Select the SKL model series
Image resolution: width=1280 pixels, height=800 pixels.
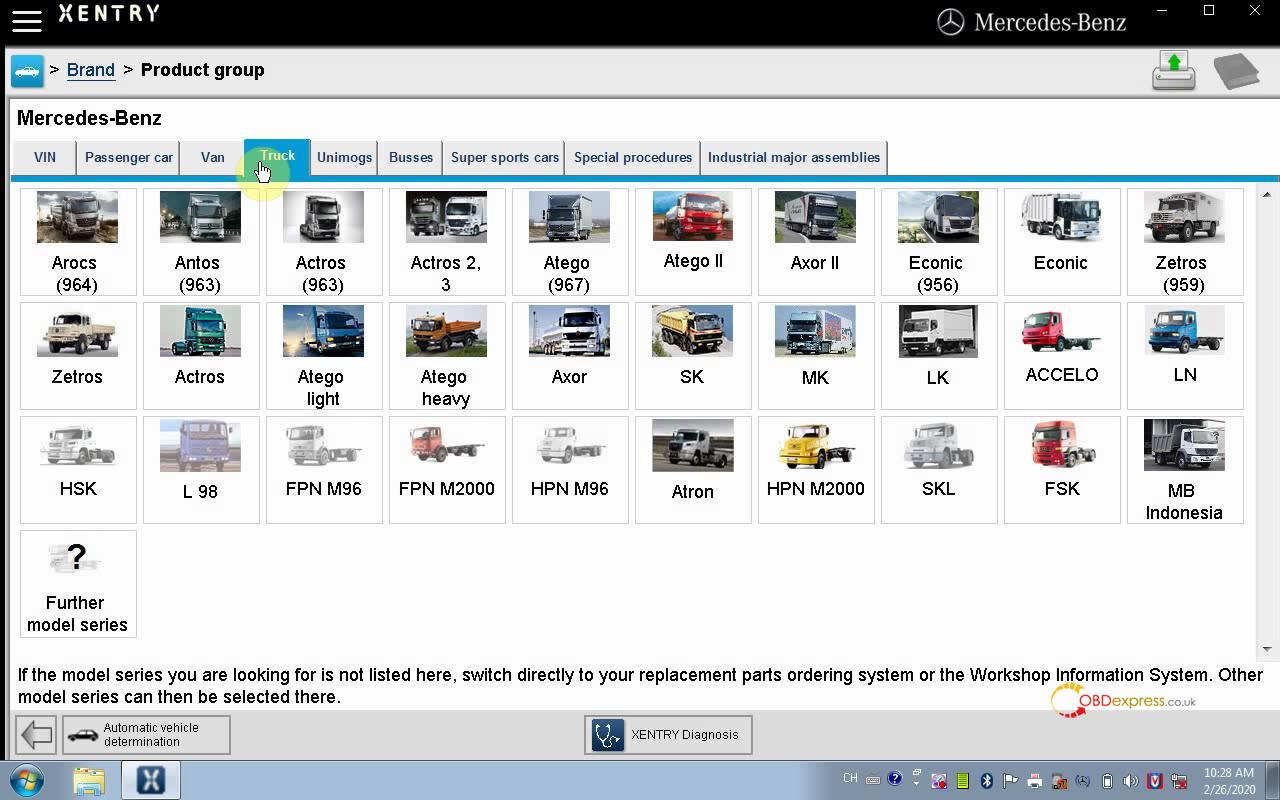click(x=939, y=470)
